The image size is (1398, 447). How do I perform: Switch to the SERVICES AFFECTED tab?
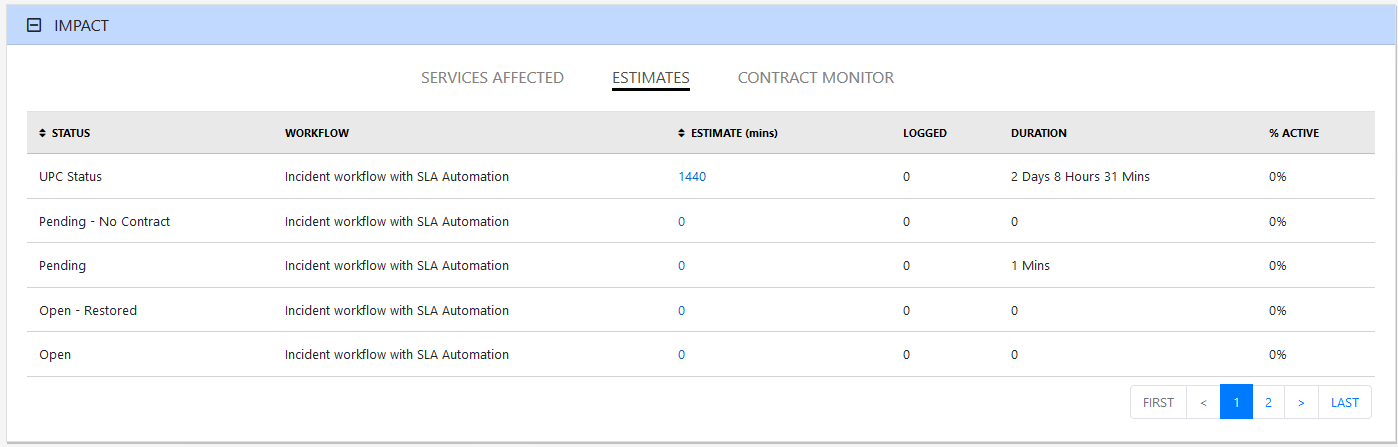492,78
